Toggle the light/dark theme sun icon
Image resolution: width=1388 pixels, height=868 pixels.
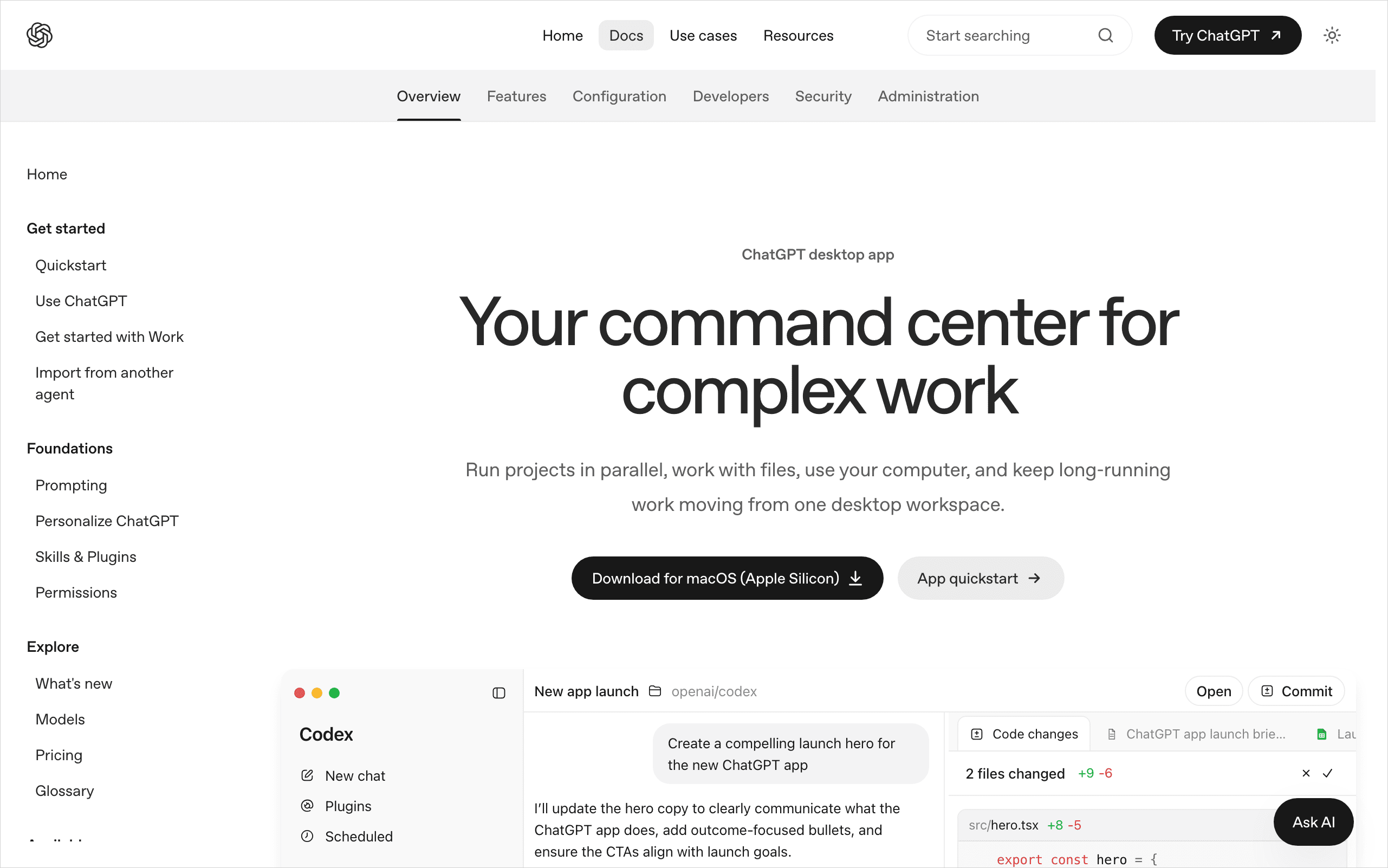[1332, 36]
